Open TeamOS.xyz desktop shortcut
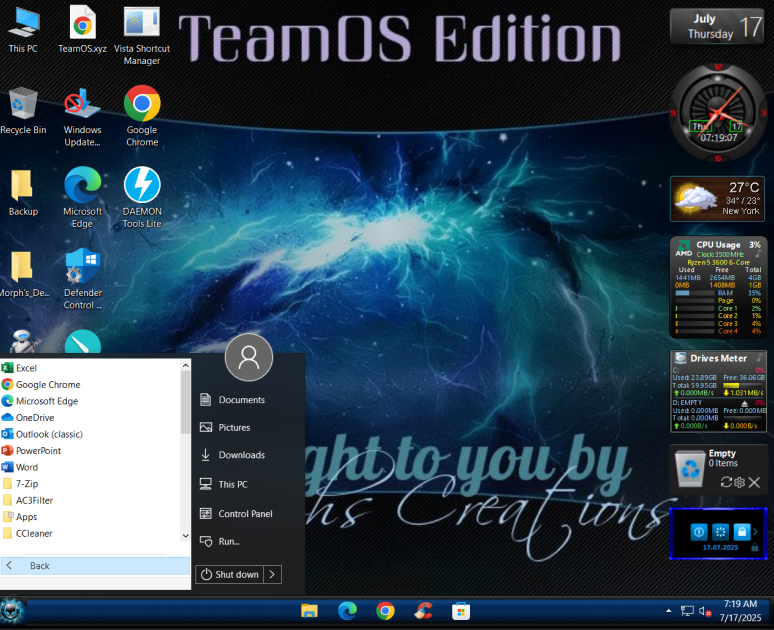This screenshot has height=630, width=774. (x=82, y=30)
